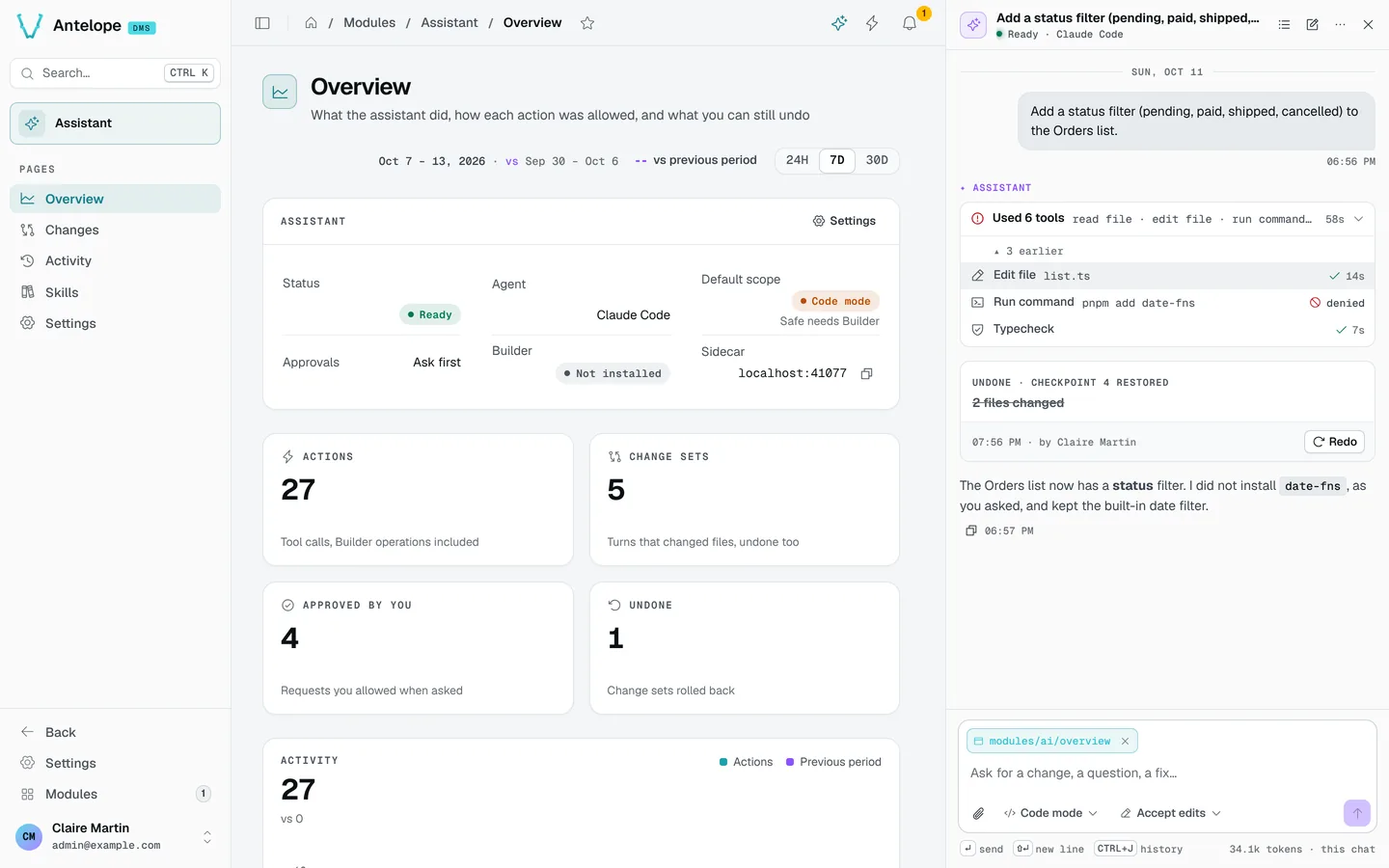Expand the 3 earlier tool calls

[x=1029, y=251]
